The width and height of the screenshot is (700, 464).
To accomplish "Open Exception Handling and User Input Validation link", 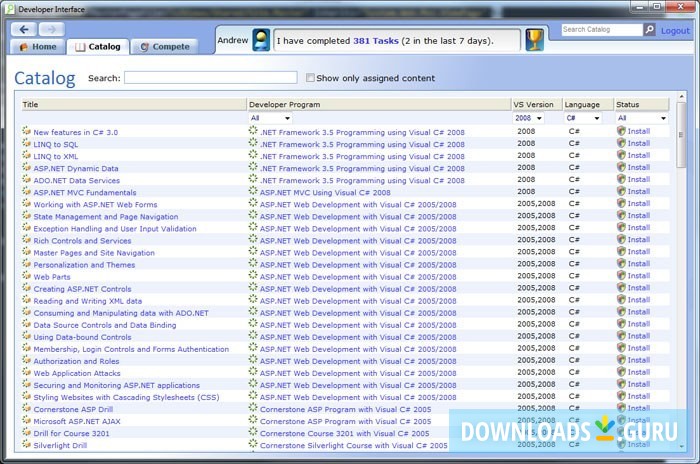I will tap(115, 229).
